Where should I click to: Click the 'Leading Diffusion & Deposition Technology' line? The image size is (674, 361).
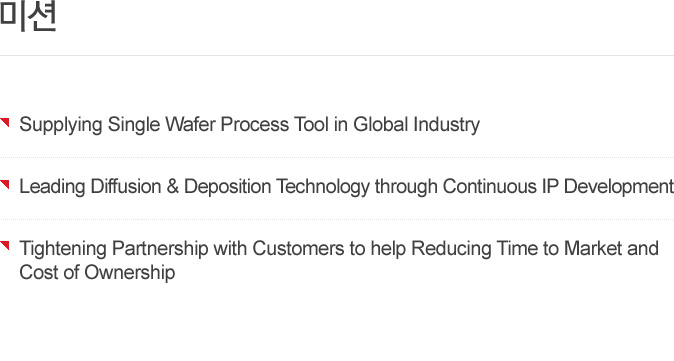click(346, 187)
